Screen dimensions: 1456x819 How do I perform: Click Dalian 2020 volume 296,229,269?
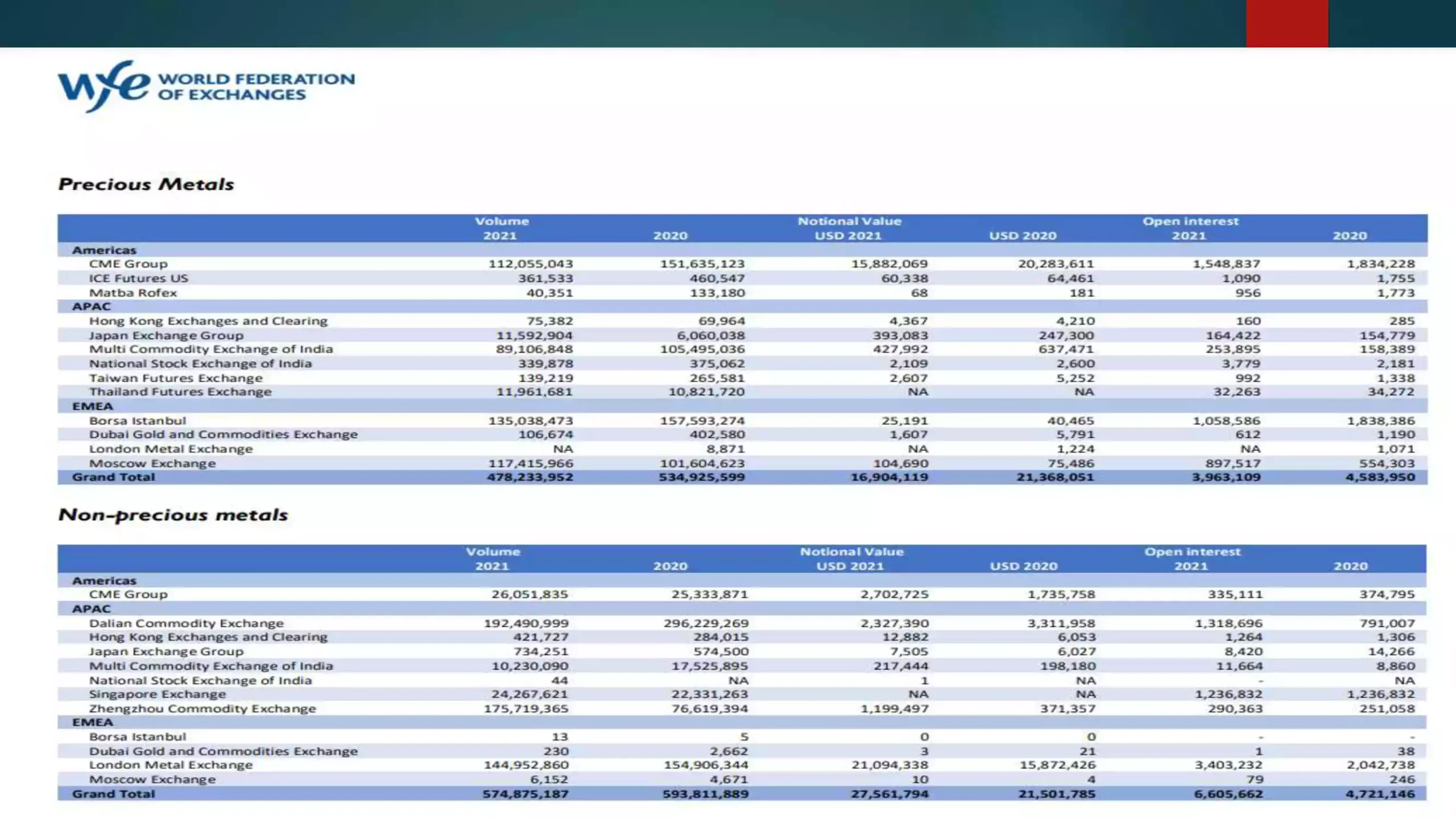[706, 623]
